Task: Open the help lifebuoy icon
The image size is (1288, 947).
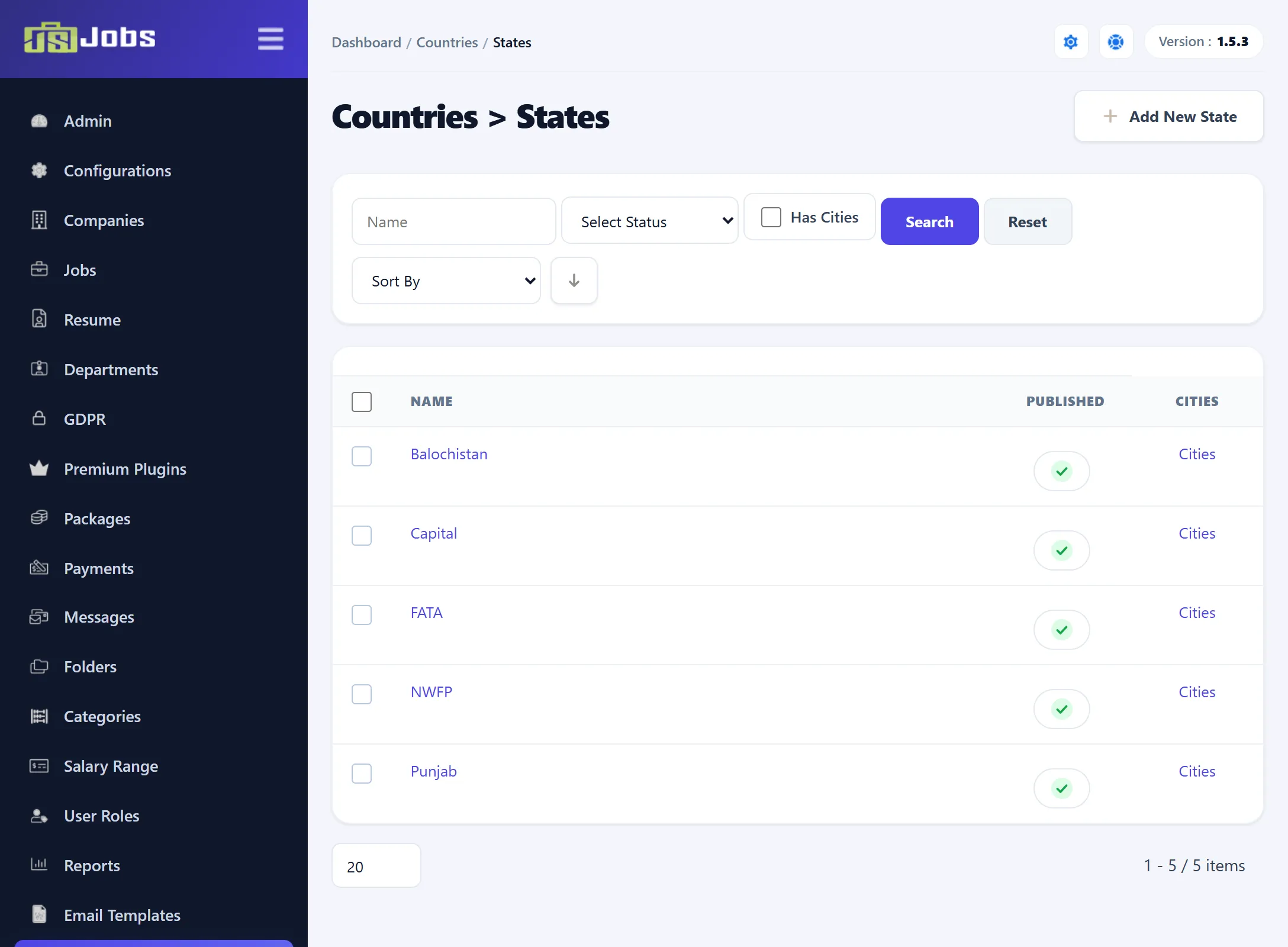Action: pos(1116,42)
